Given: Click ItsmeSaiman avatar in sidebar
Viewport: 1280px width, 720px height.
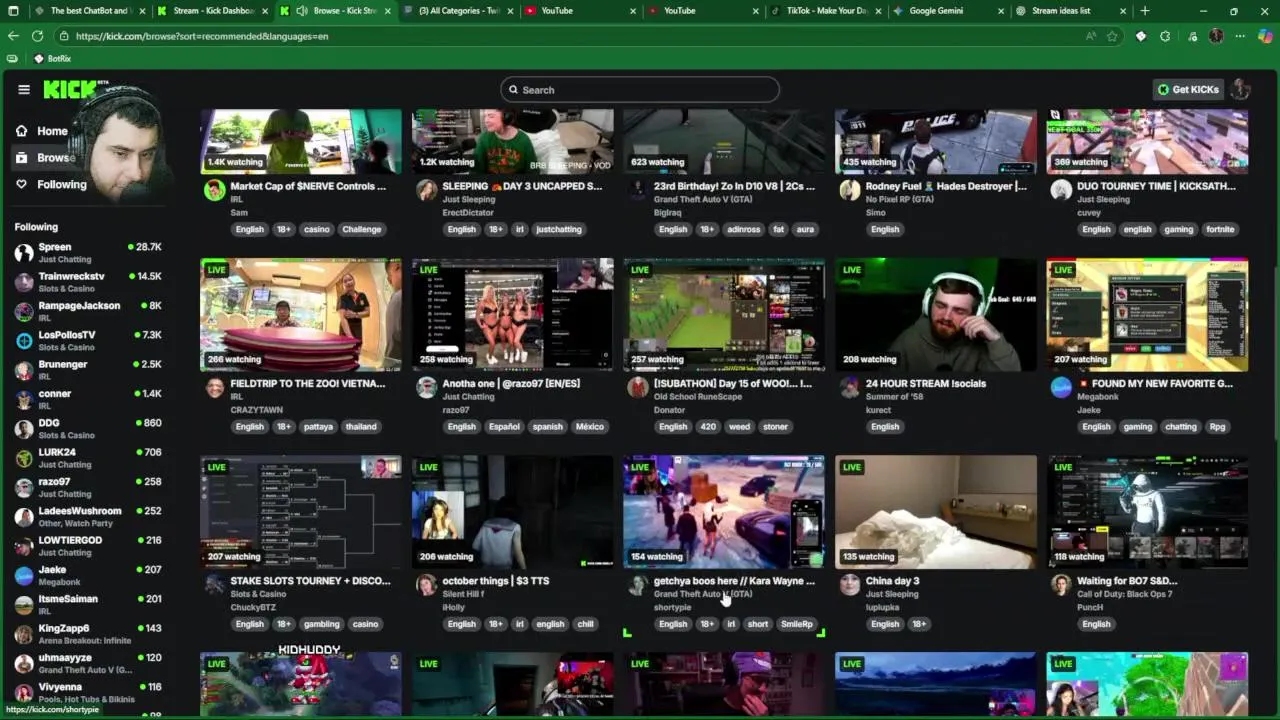Looking at the screenshot, I should coord(24,605).
